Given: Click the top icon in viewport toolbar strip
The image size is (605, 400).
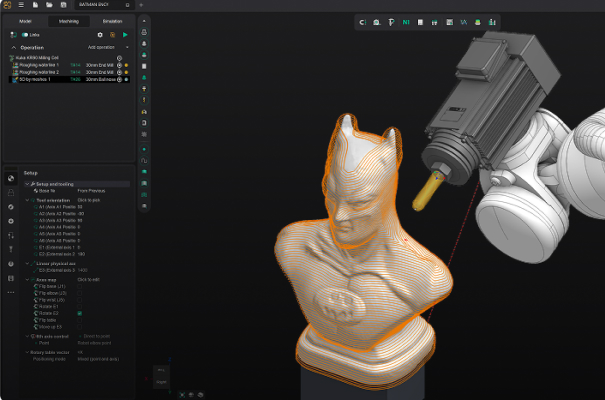Looking at the screenshot, I should tap(145, 20).
